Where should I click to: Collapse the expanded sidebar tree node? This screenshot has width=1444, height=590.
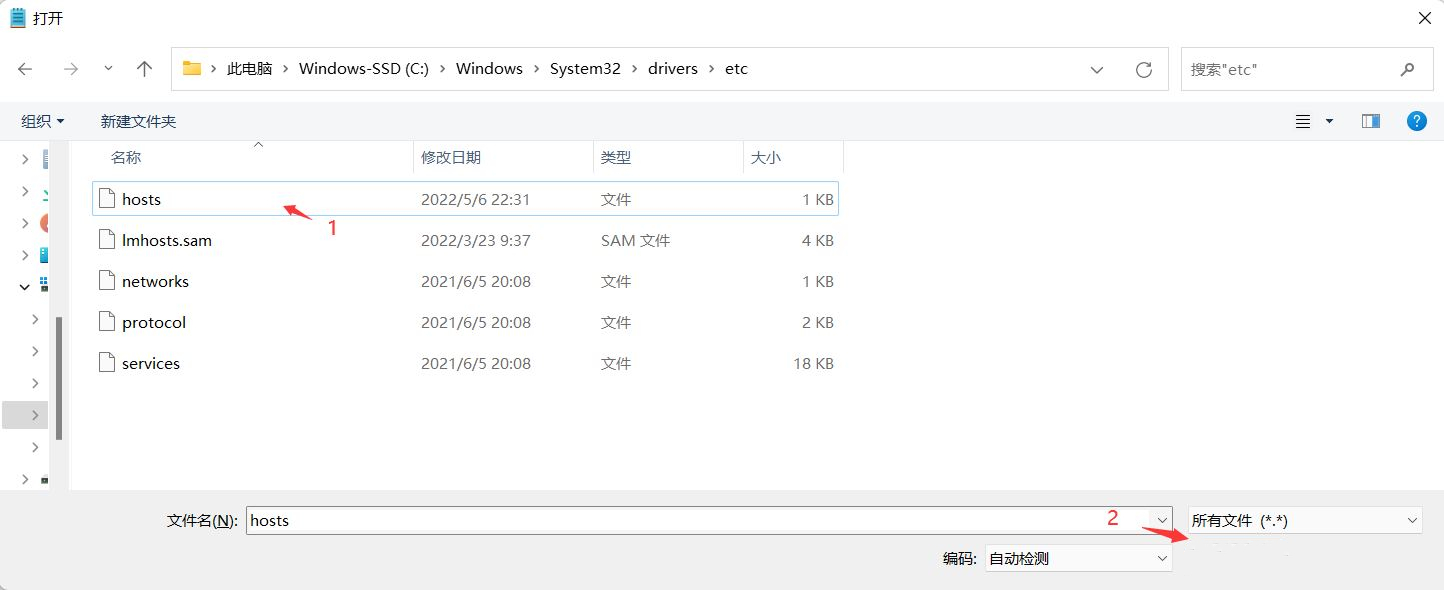[x=24, y=286]
